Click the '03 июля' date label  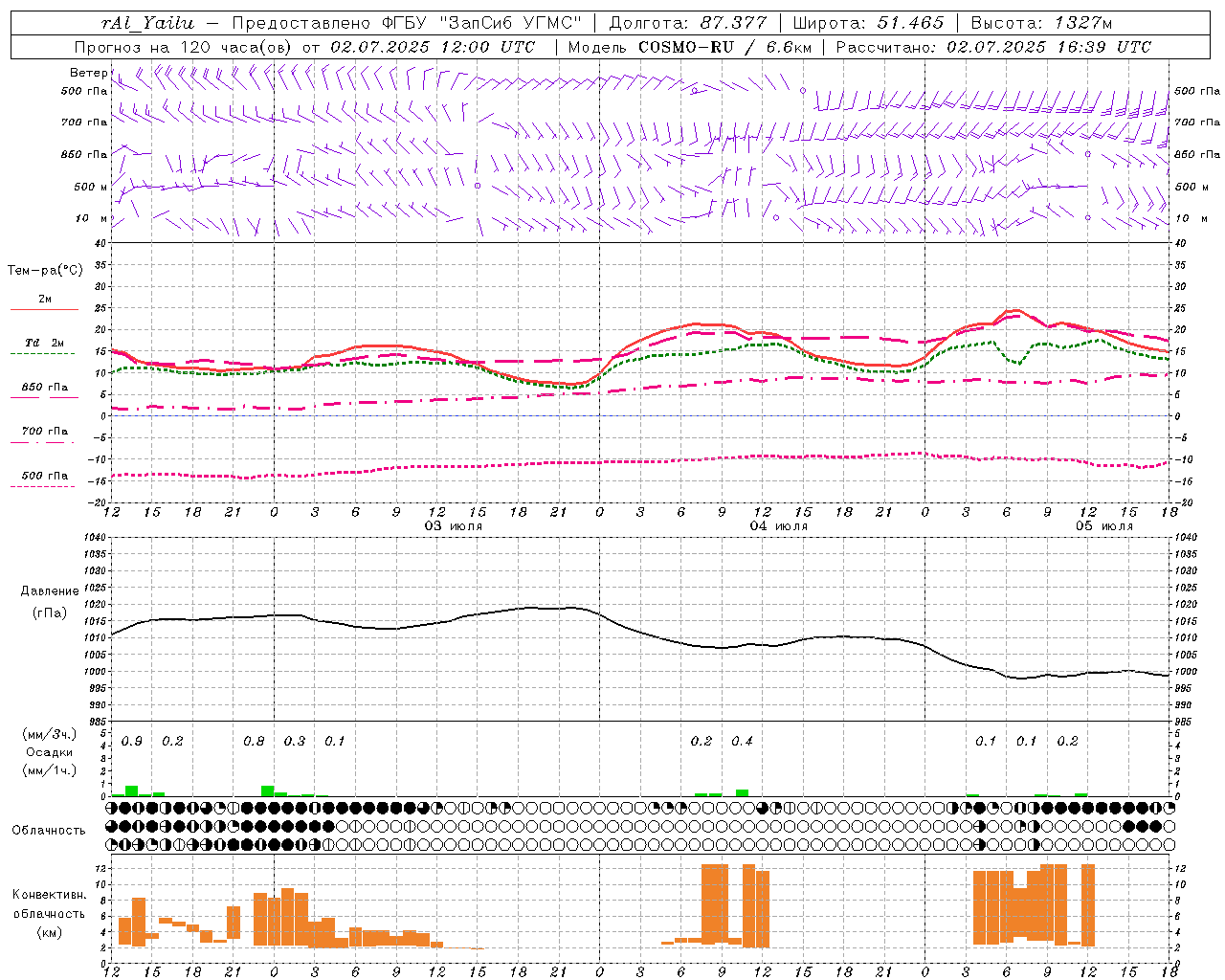[x=454, y=526]
